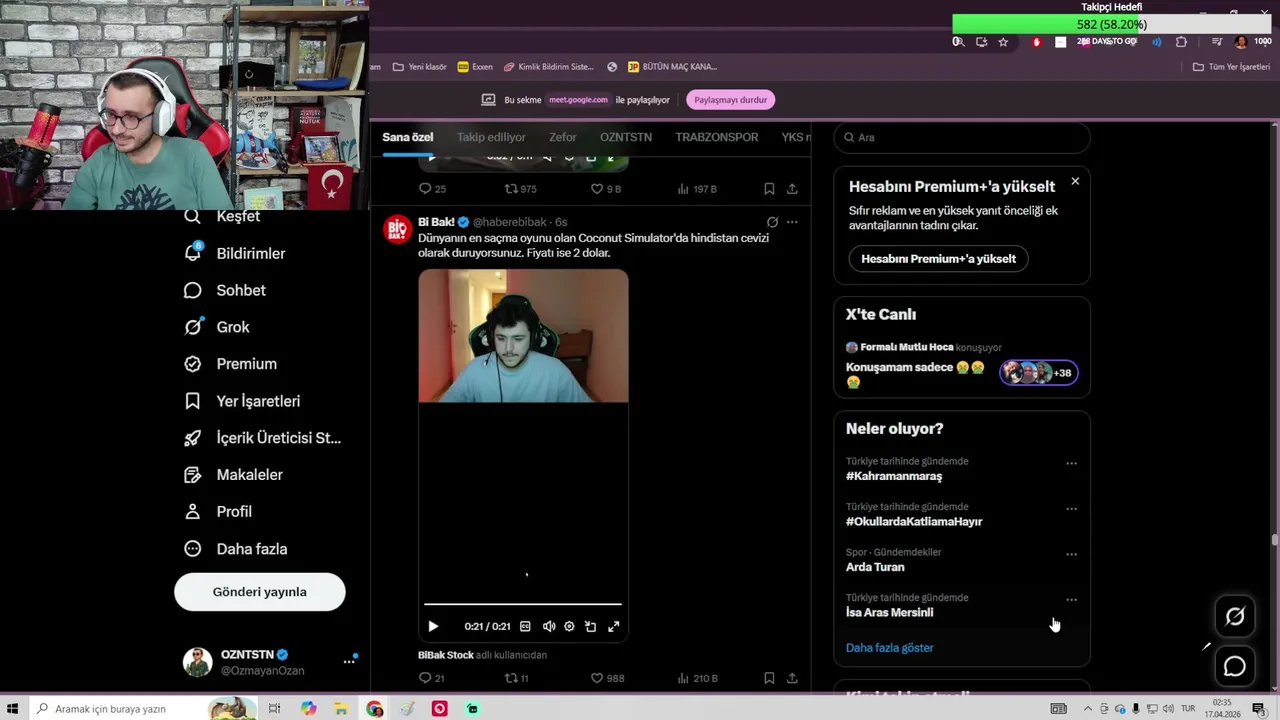The width and height of the screenshot is (1280, 720).
Task: Share the Bi Bak! post
Action: [x=792, y=678]
